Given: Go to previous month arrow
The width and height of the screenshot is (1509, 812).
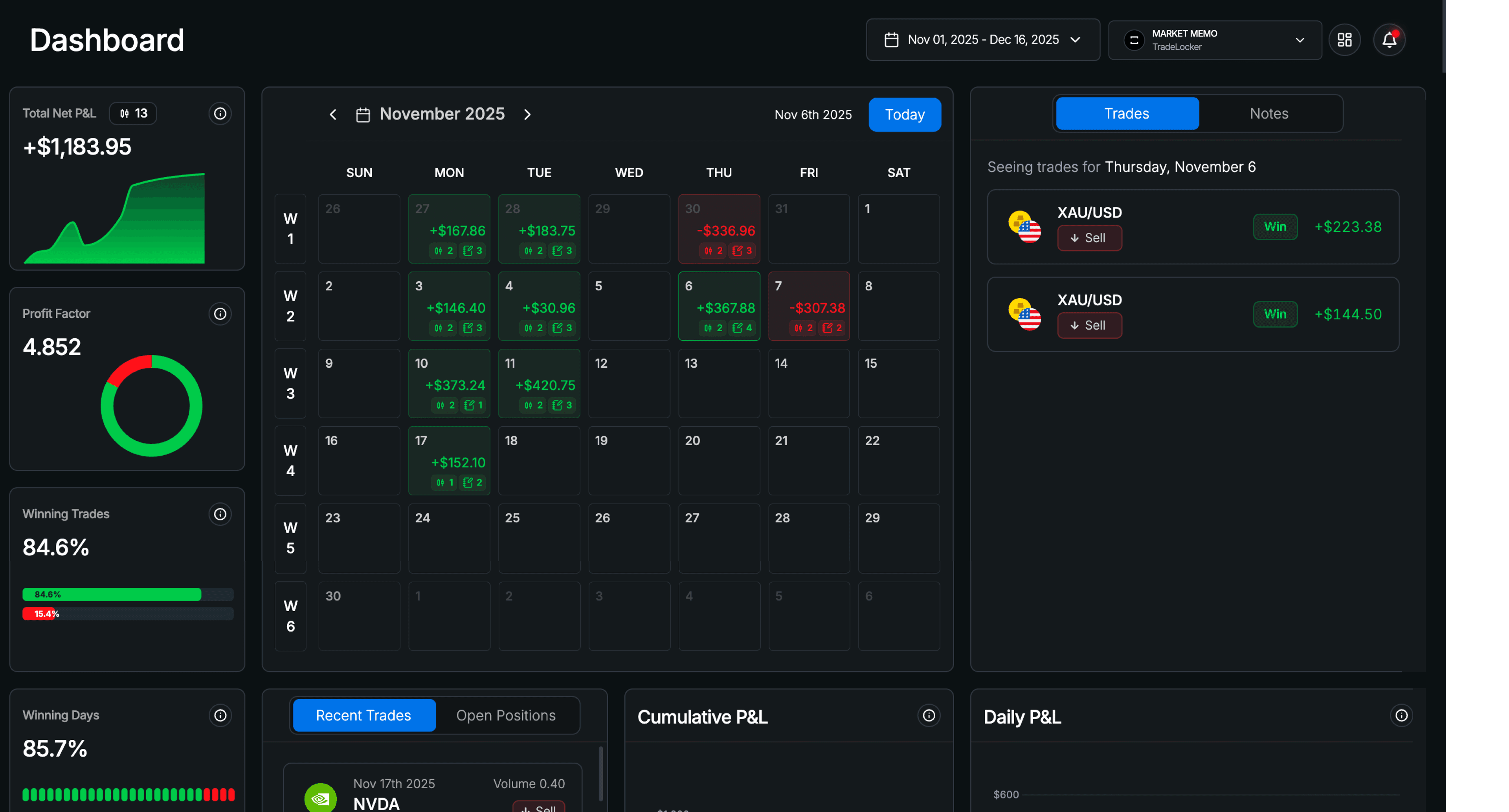Looking at the screenshot, I should (333, 115).
